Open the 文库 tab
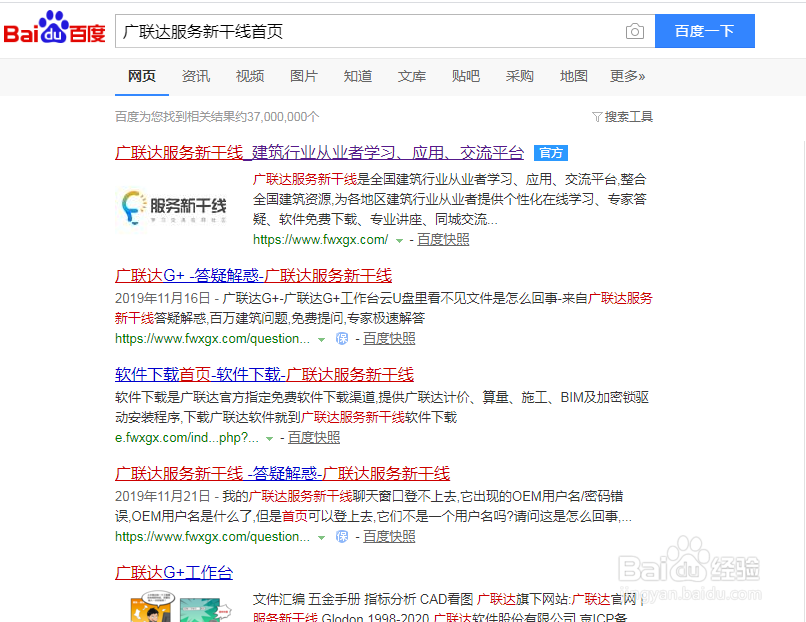 [412, 76]
